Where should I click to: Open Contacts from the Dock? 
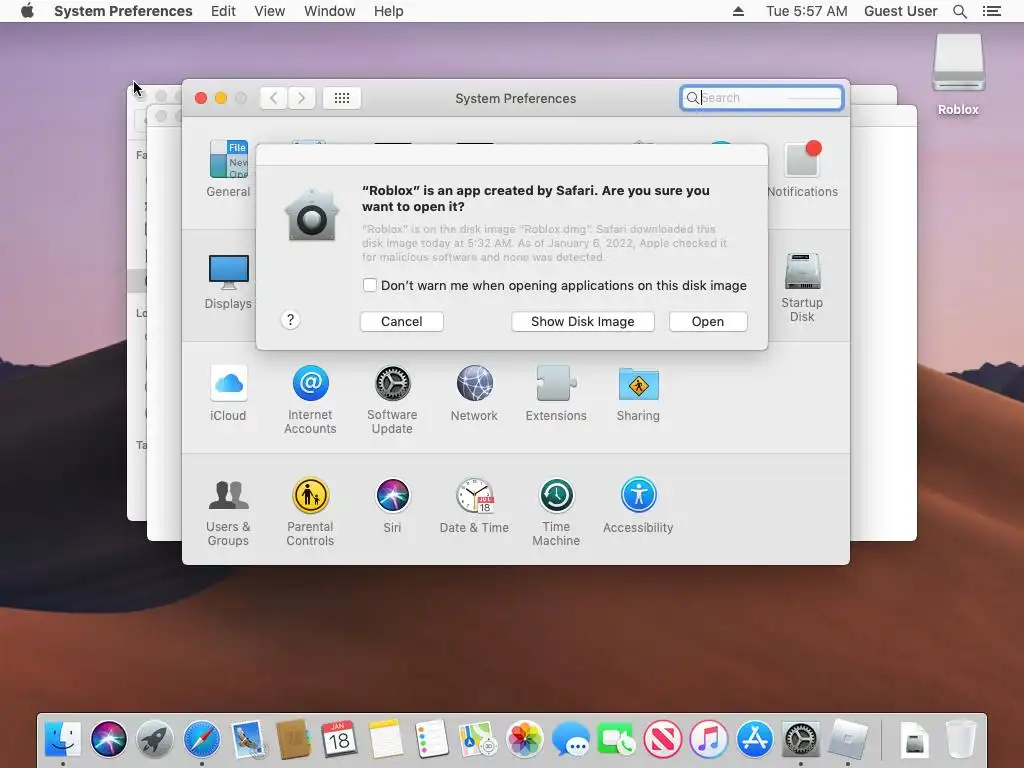[293, 739]
